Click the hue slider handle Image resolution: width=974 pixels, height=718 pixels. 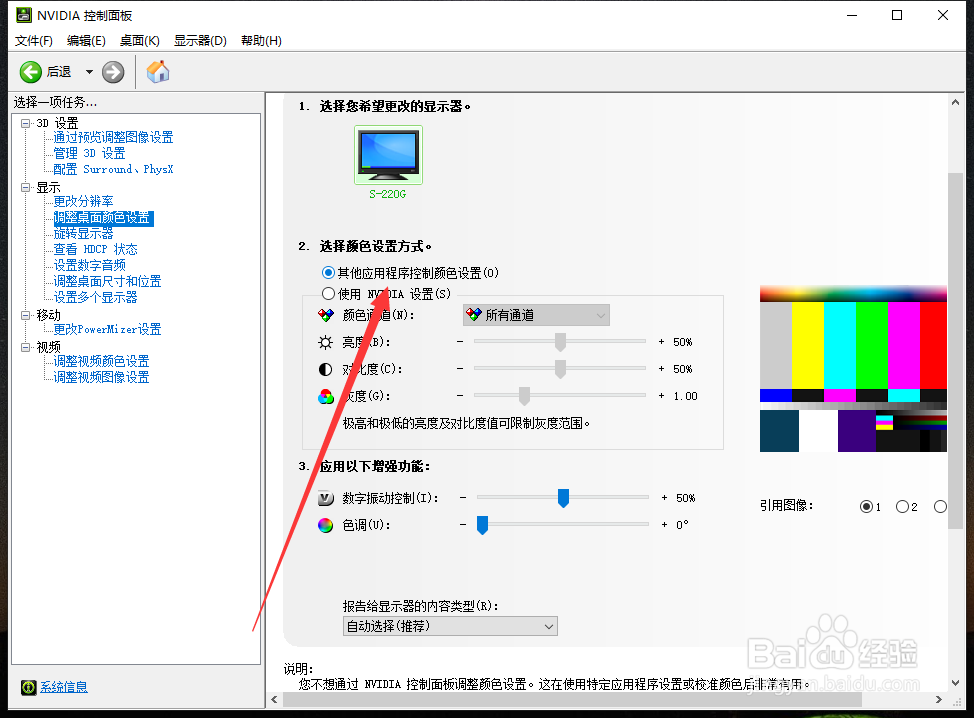pyautogui.click(x=482, y=525)
